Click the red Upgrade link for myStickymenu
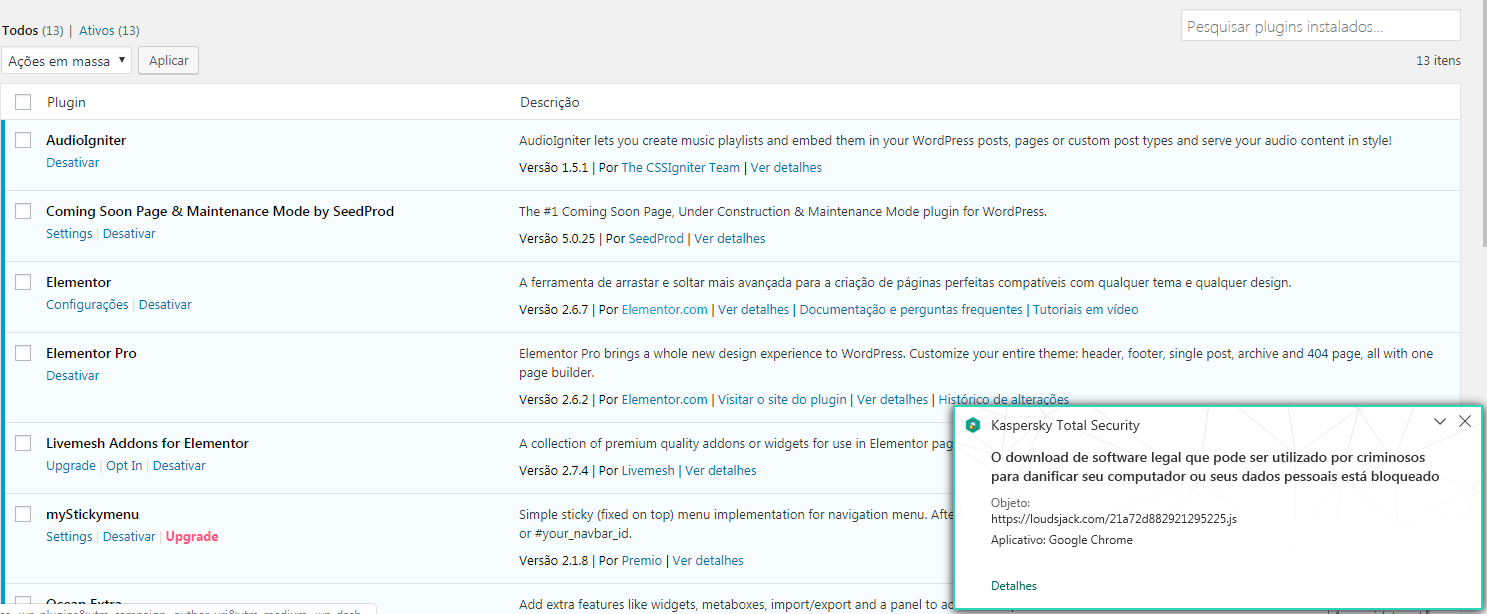The height and width of the screenshot is (614, 1487). click(192, 537)
